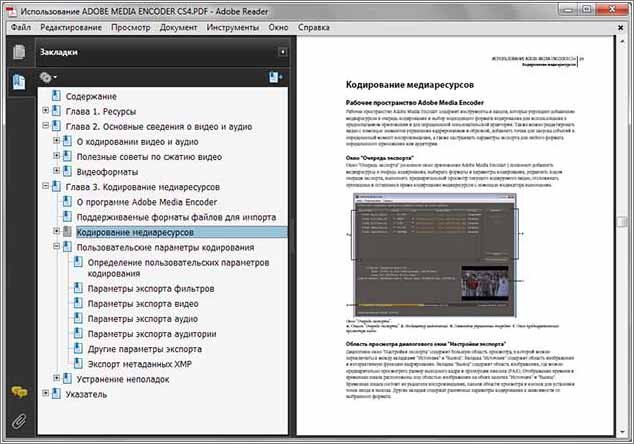Click the scroll-up arrow of document scrollbar

coord(622,40)
